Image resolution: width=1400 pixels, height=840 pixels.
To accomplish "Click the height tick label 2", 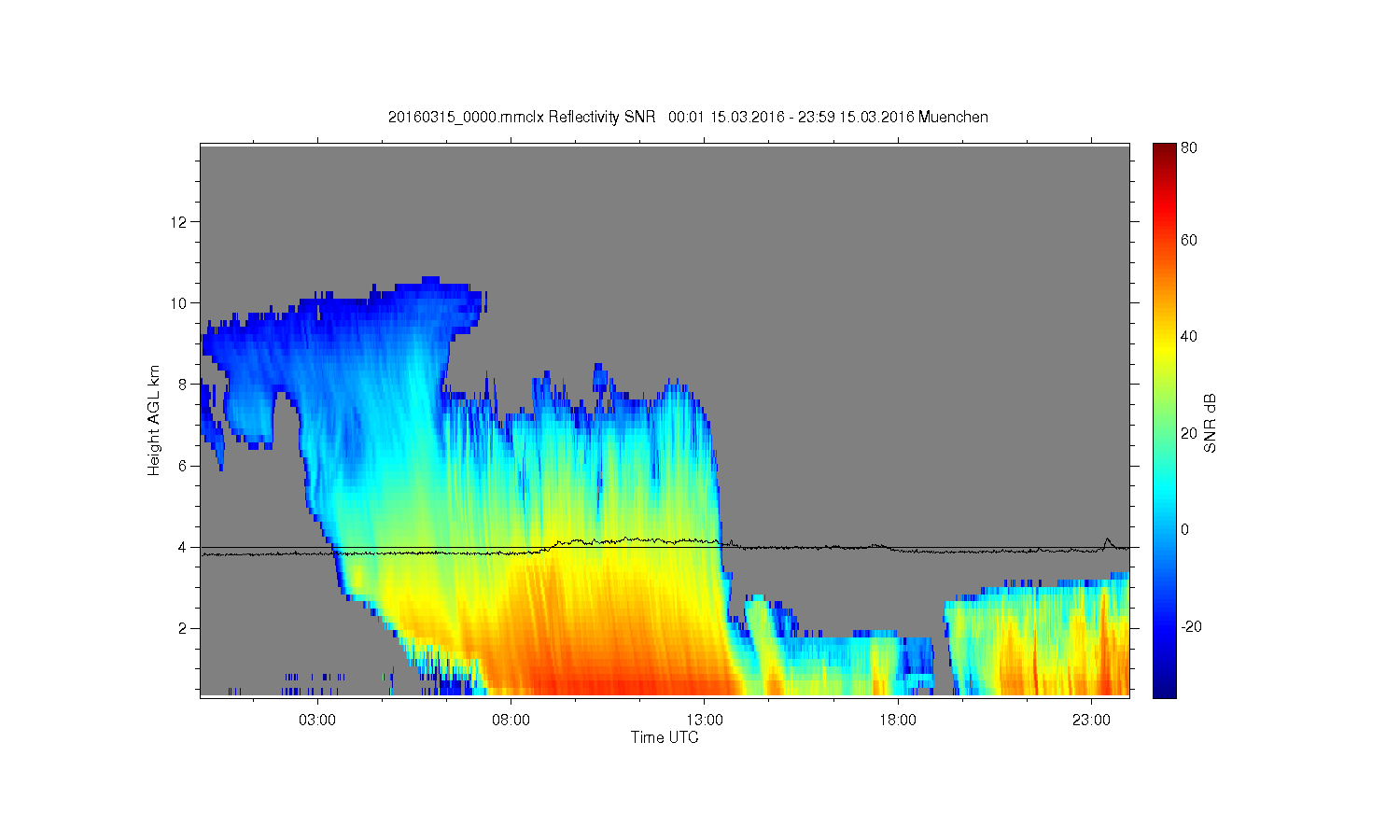I will point(183,628).
